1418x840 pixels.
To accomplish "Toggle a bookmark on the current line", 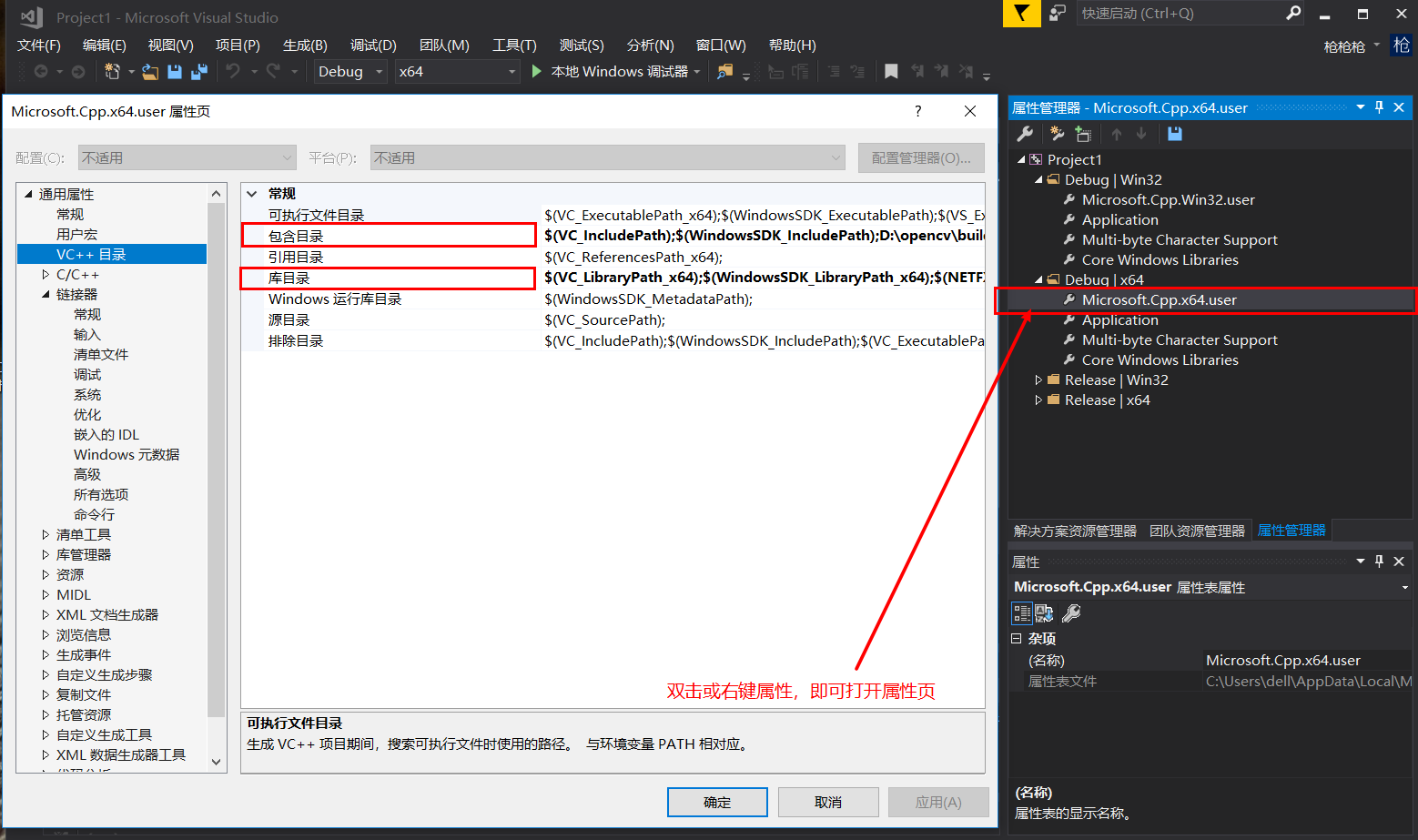I will point(890,71).
